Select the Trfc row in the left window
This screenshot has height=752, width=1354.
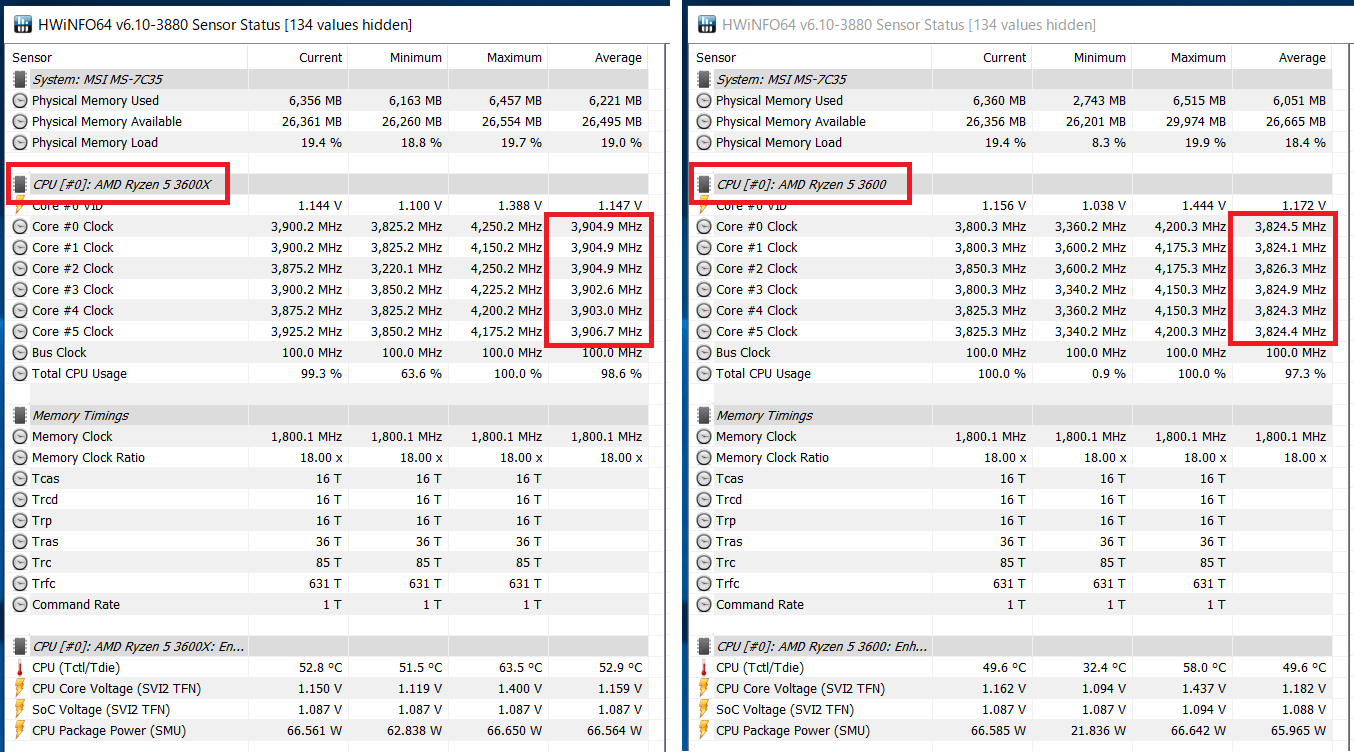327,583
